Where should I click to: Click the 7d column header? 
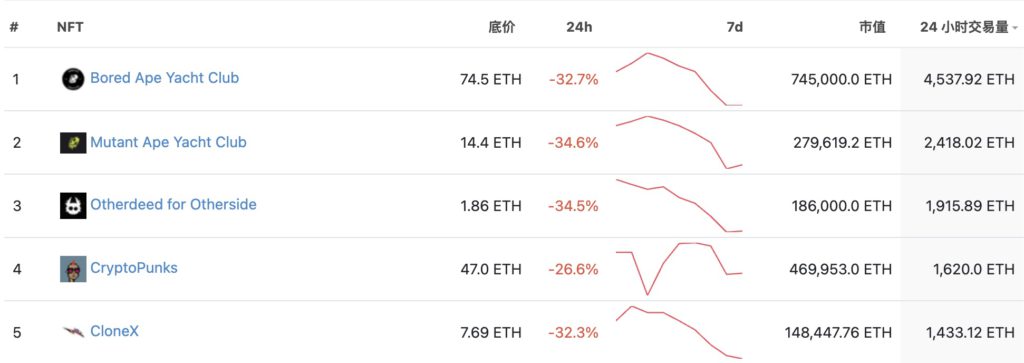coord(735,27)
